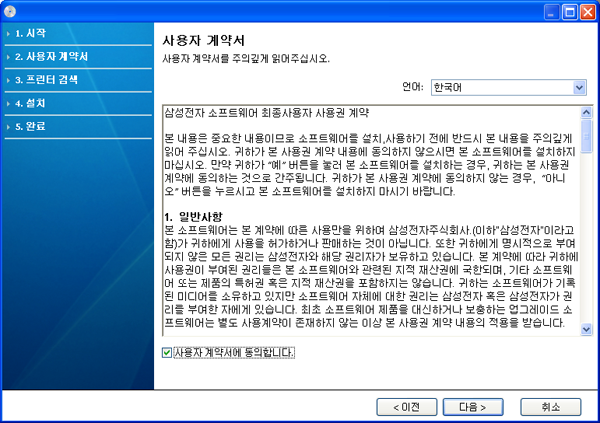Viewport: 600px width, 423px height.
Task: Click the arrow bullet beside 1. 시작
Action: point(8,34)
